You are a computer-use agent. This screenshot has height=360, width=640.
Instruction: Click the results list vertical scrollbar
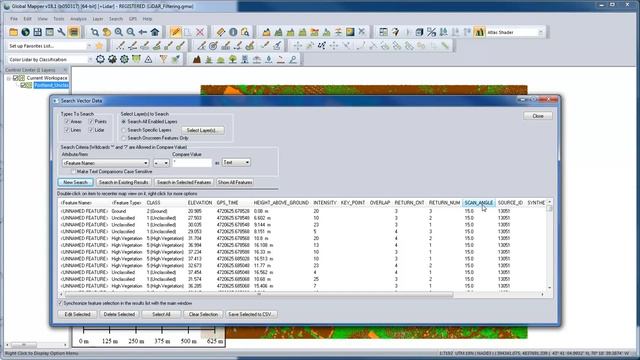(549, 245)
